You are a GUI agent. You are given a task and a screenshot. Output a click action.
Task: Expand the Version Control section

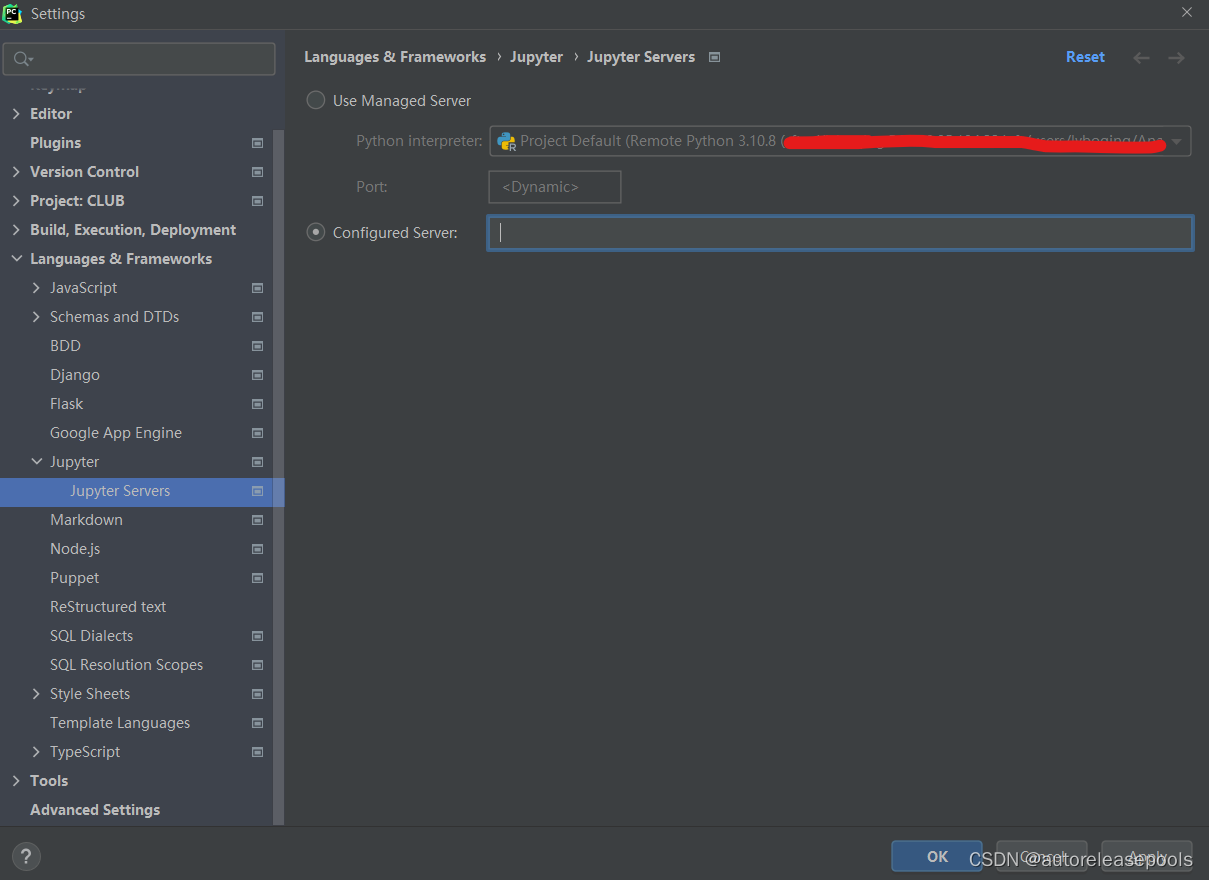(x=16, y=172)
